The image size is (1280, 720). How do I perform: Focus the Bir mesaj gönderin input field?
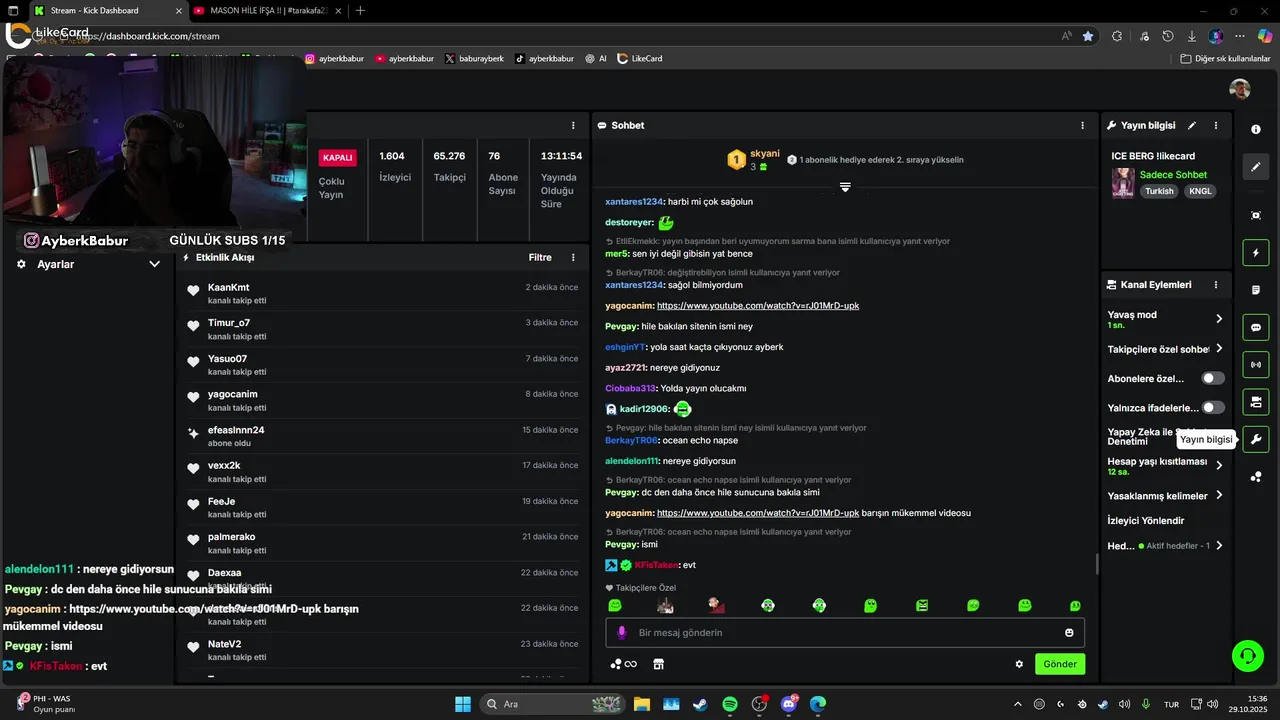point(845,632)
